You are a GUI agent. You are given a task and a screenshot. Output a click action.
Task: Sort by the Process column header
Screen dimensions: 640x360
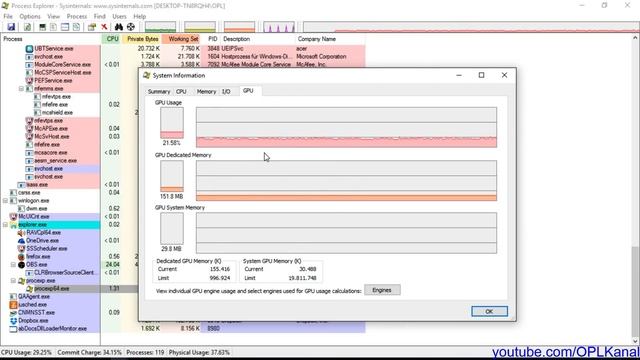(x=51, y=39)
